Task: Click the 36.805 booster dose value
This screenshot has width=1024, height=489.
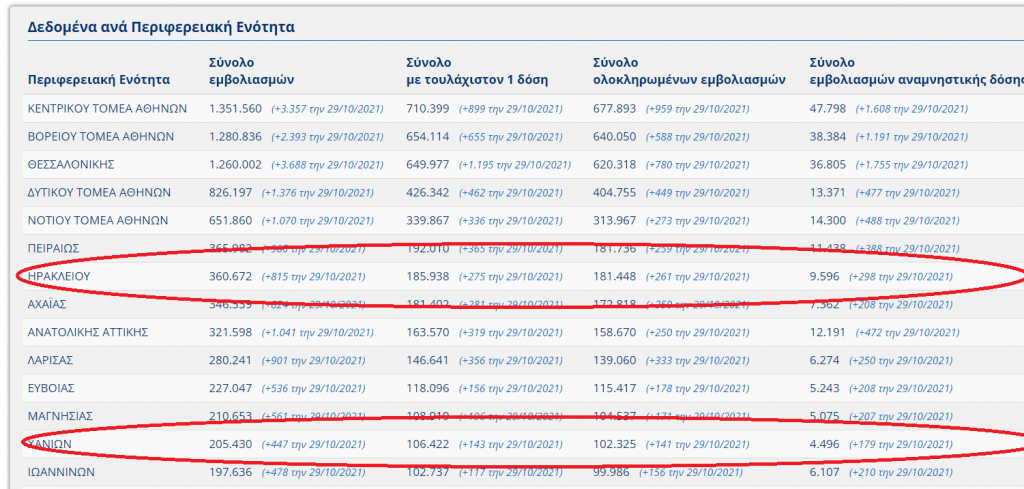Action: pos(828,164)
